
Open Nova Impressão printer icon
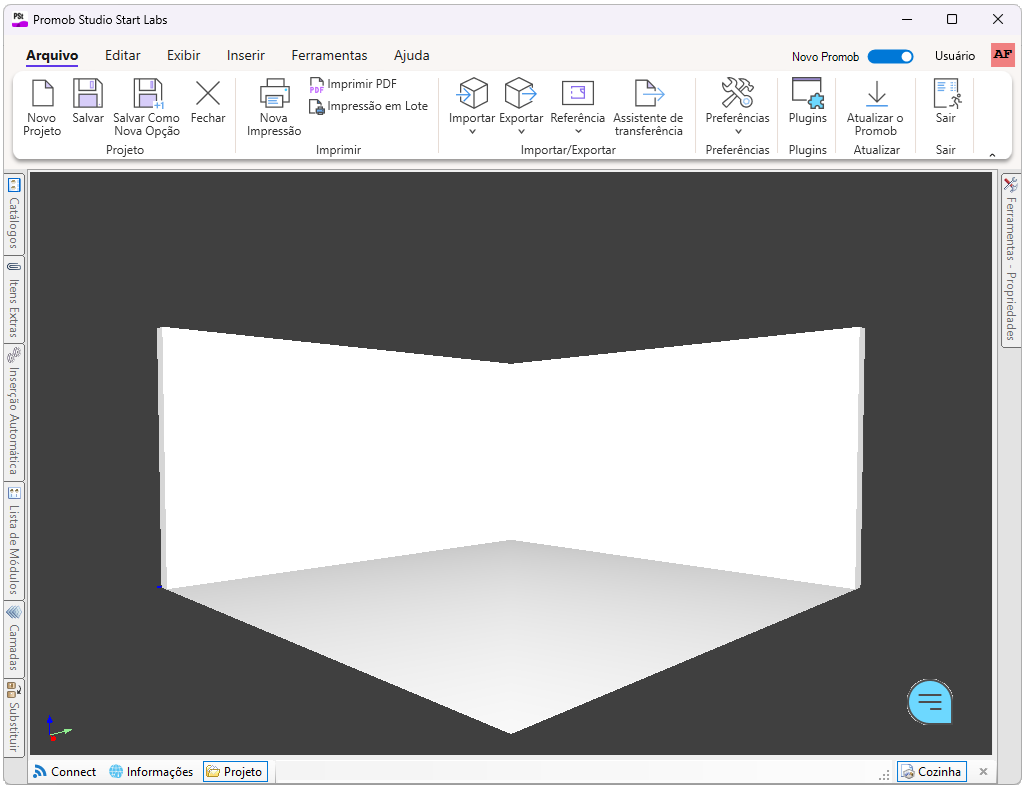pos(274,93)
